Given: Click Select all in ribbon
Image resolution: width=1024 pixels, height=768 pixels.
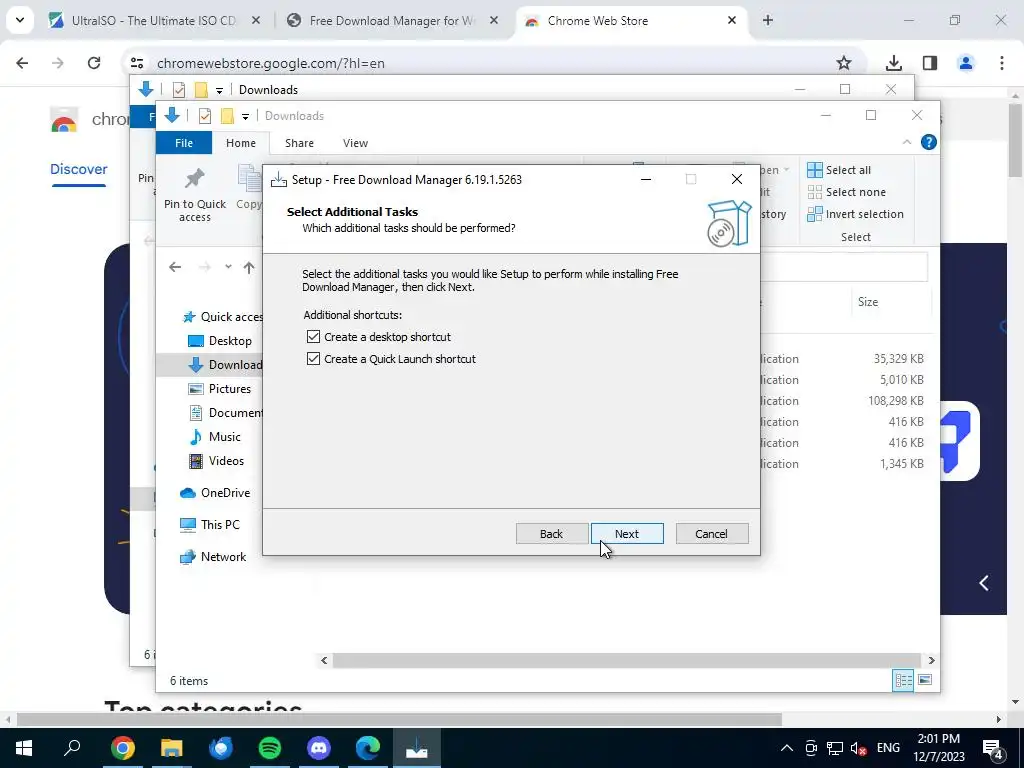Looking at the screenshot, I should click(x=839, y=170).
